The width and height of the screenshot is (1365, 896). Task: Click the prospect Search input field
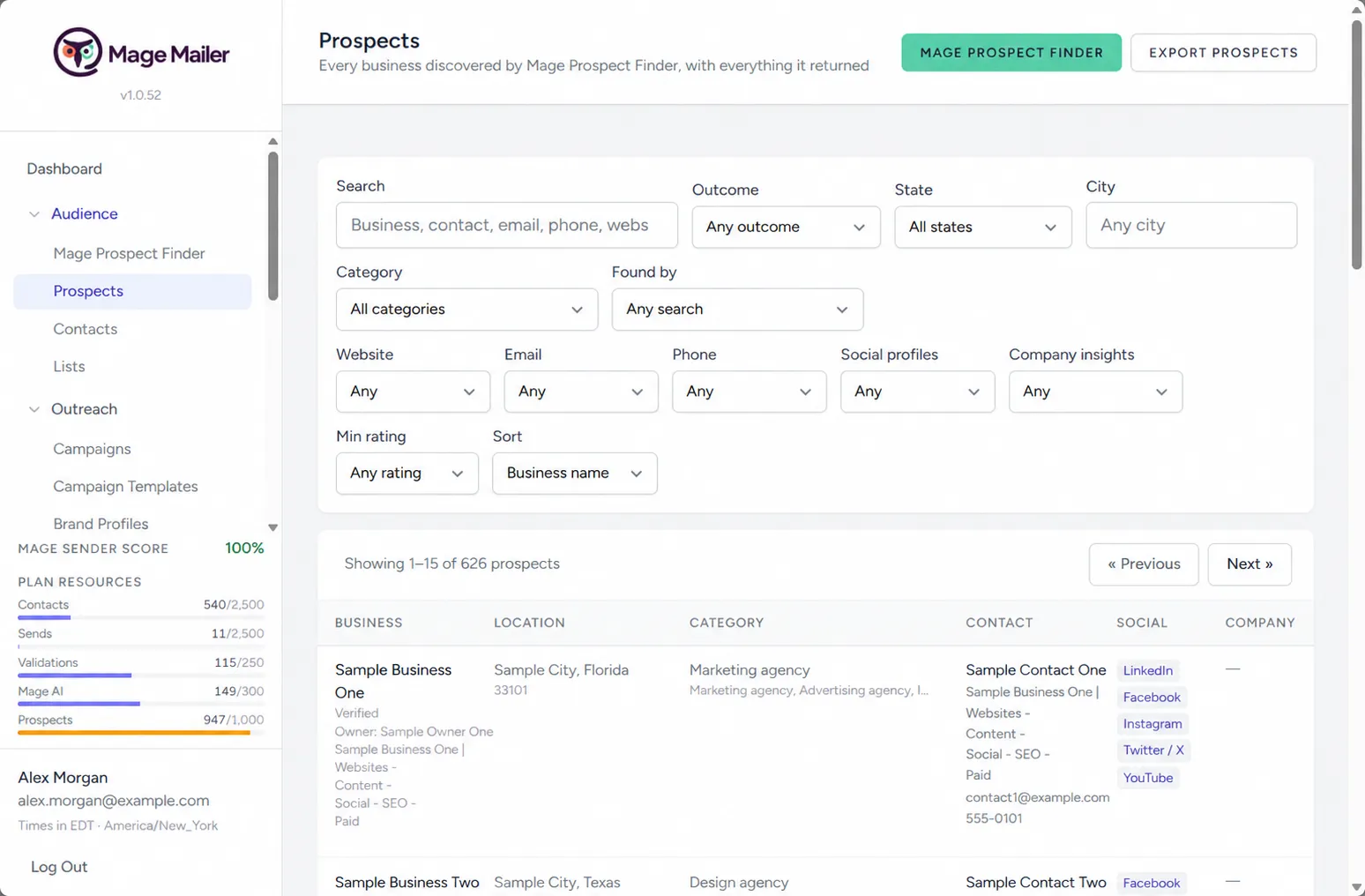coord(507,225)
